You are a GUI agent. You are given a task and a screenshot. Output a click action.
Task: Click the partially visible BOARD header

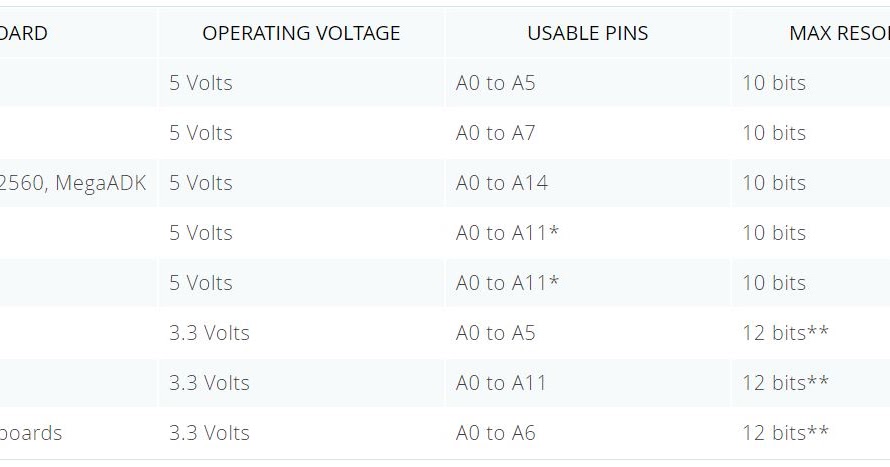[x=24, y=33]
